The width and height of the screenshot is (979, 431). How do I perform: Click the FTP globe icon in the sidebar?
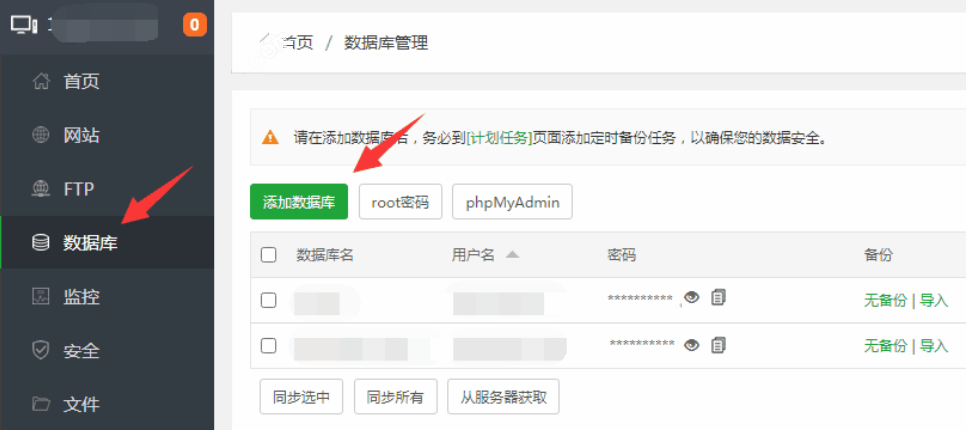click(41, 189)
